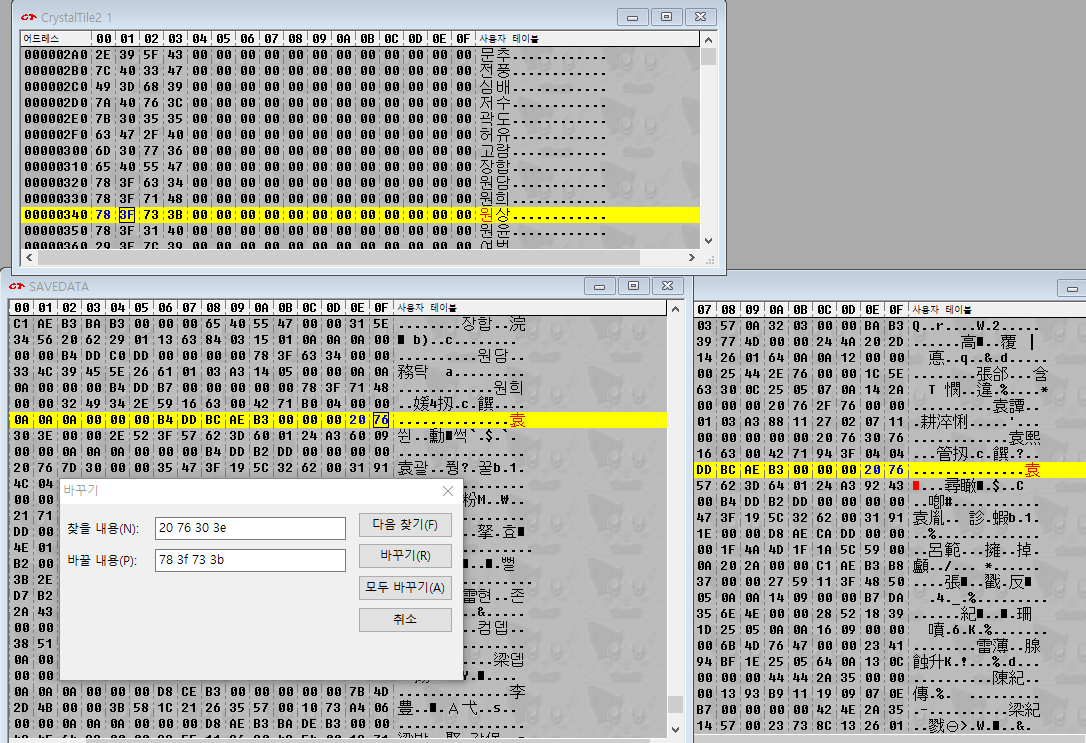Close the CrystalTile2 1 window

pyautogui.click(x=700, y=17)
